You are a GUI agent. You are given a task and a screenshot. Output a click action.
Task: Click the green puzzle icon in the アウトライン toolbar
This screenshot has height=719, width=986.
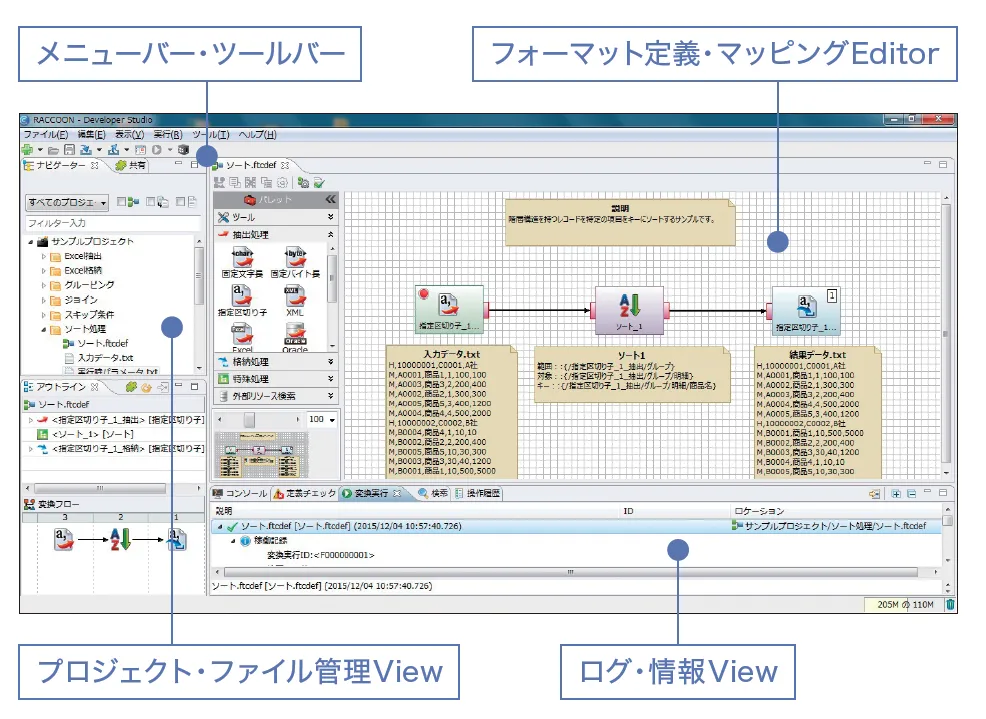click(x=131, y=387)
